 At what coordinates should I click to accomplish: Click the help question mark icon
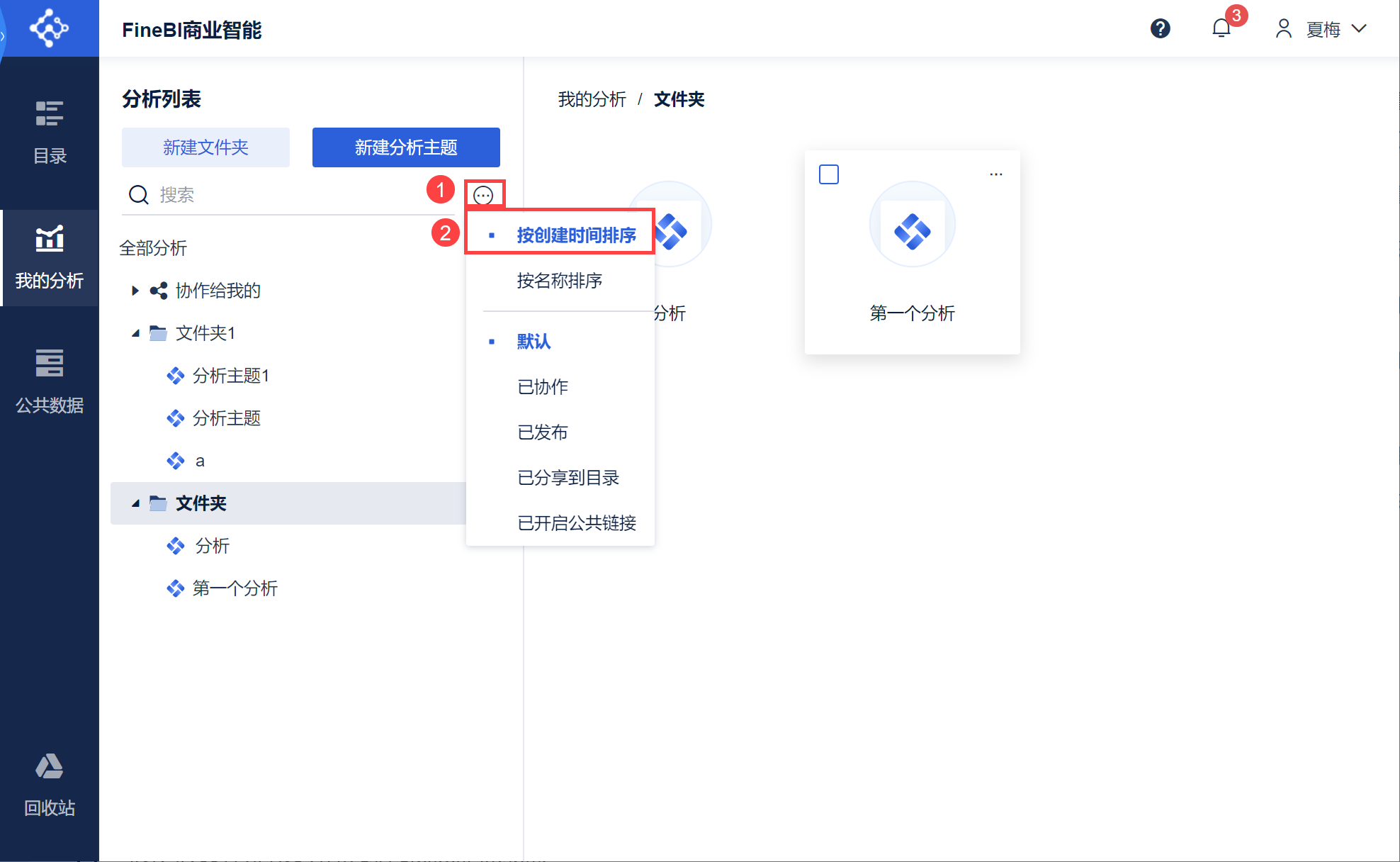pyautogui.click(x=1160, y=29)
